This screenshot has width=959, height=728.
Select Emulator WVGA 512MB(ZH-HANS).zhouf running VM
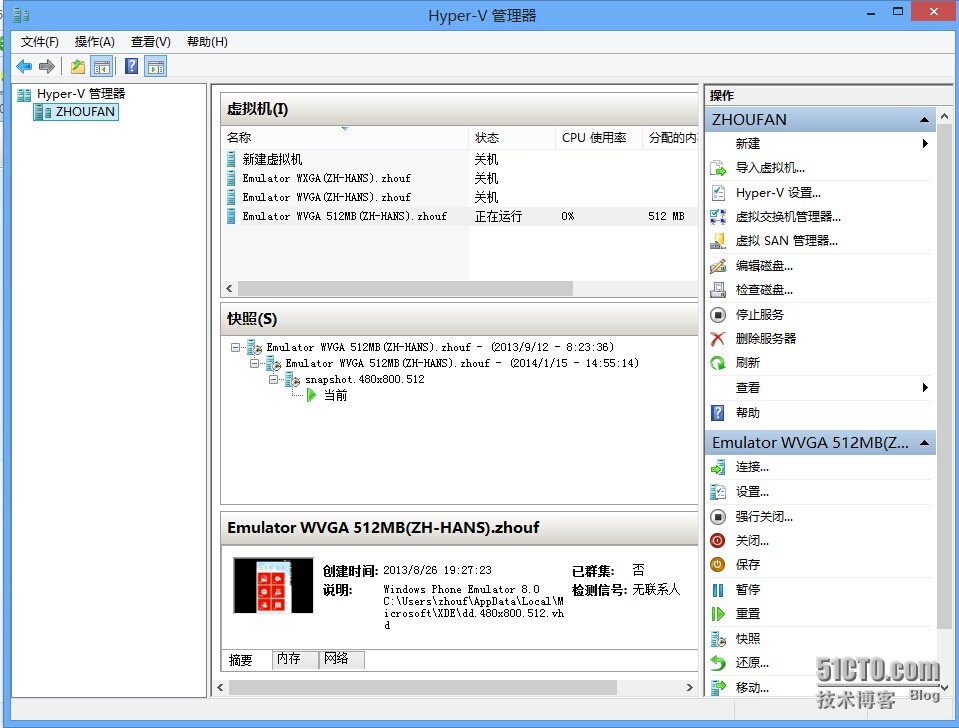(459, 217)
